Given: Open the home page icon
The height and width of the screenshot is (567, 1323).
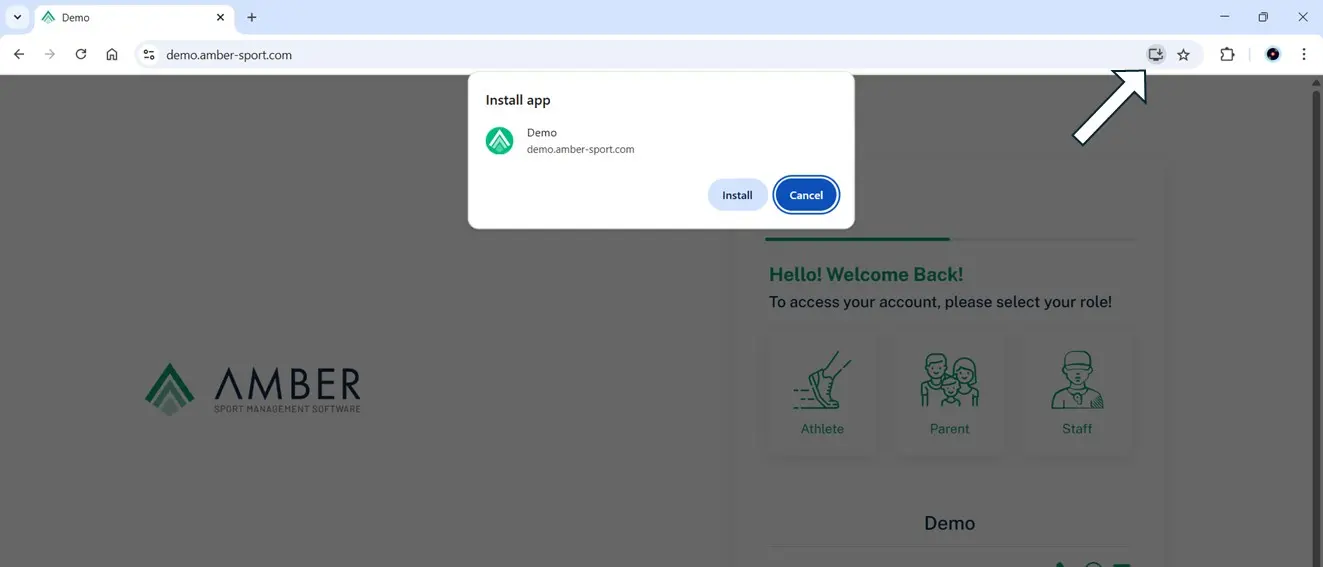Looking at the screenshot, I should click(x=112, y=55).
